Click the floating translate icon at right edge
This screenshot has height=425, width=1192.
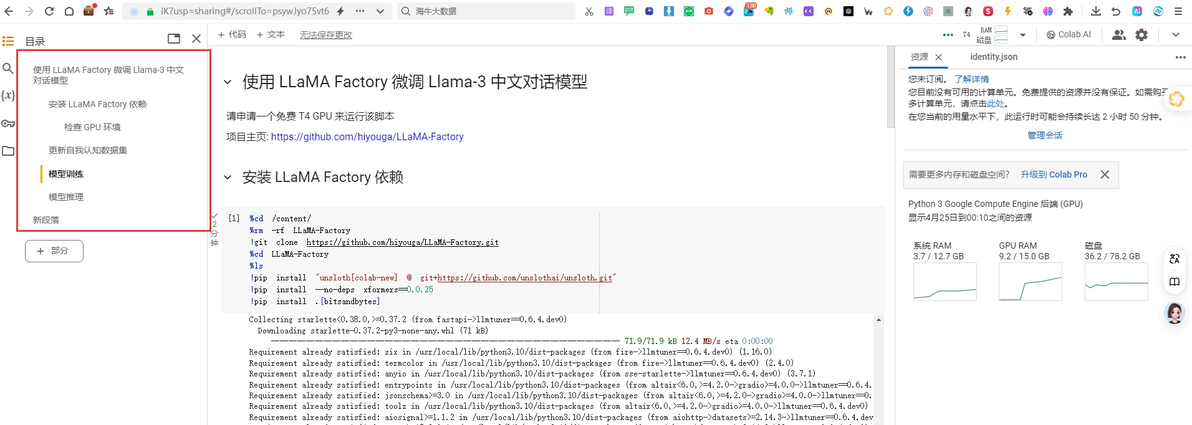tap(1175, 258)
